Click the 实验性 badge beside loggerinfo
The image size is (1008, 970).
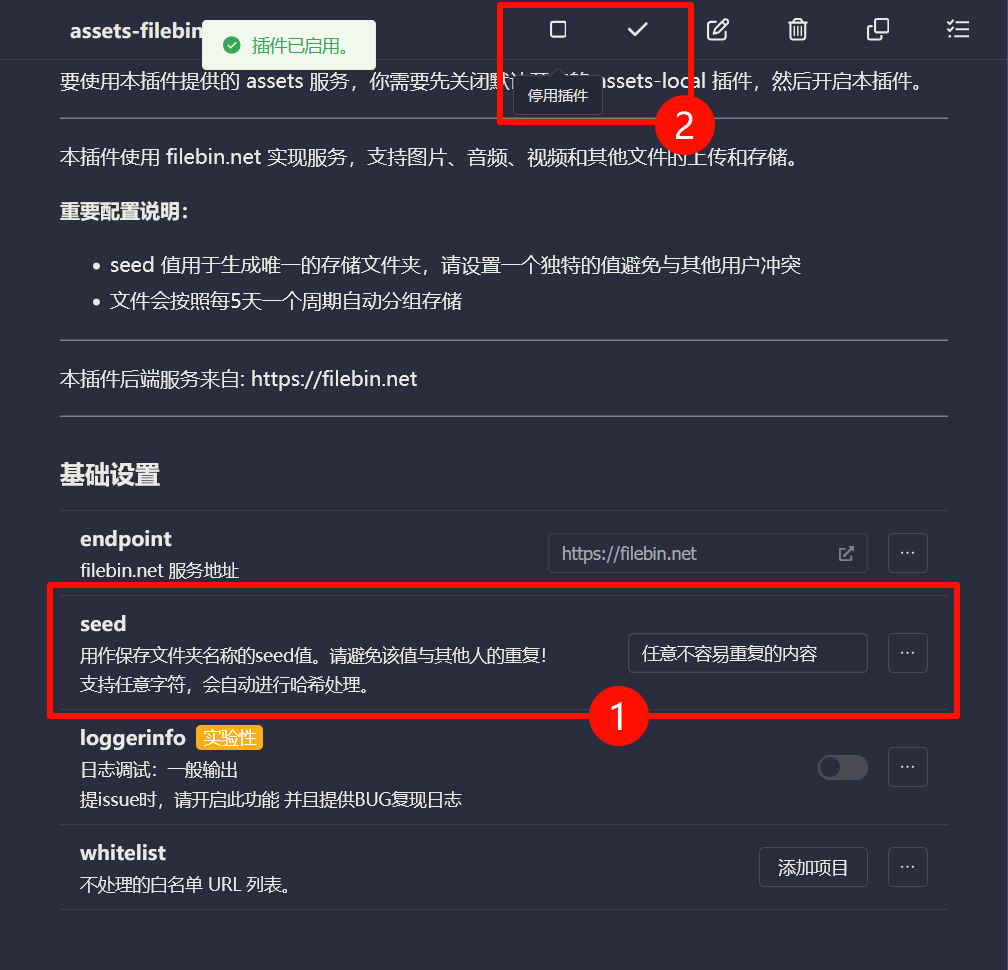230,738
